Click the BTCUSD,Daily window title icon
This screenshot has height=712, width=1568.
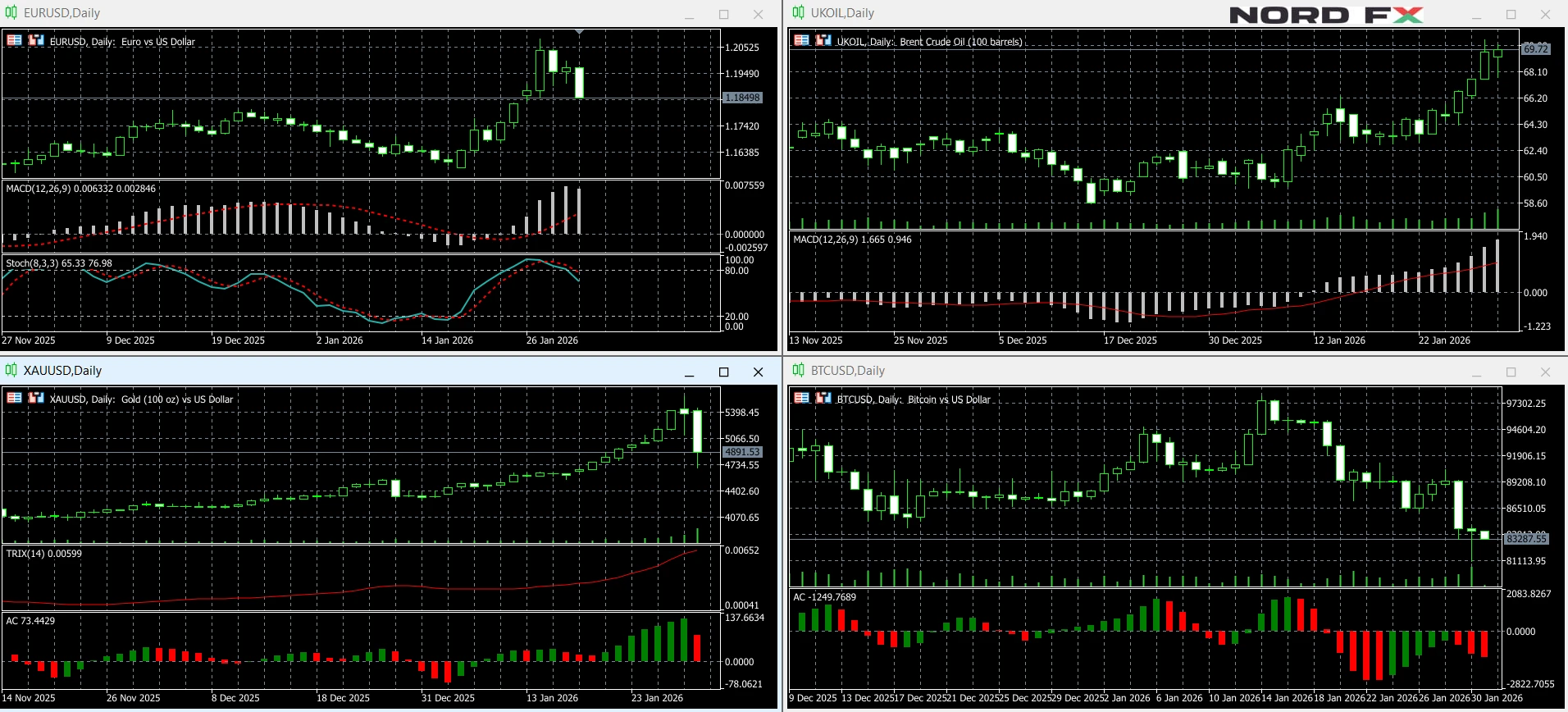(x=798, y=370)
